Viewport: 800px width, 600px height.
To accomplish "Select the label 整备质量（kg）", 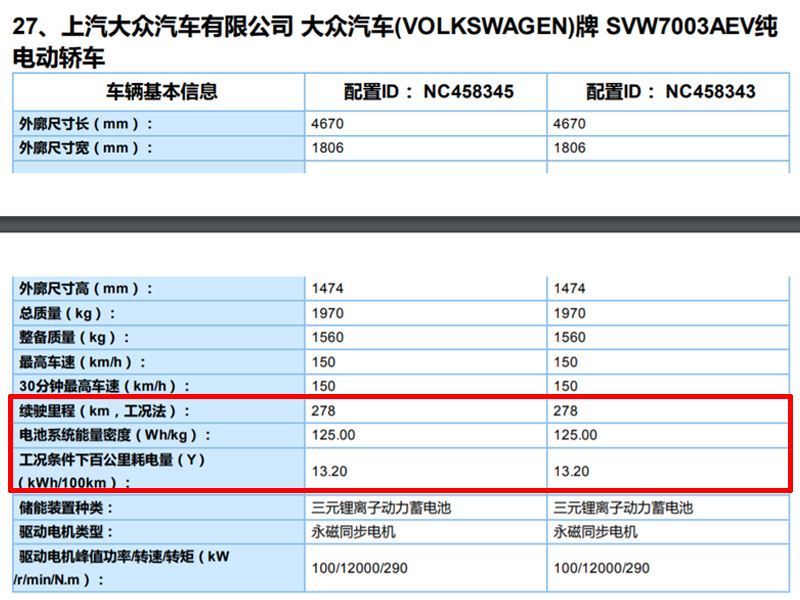I will tap(74, 337).
